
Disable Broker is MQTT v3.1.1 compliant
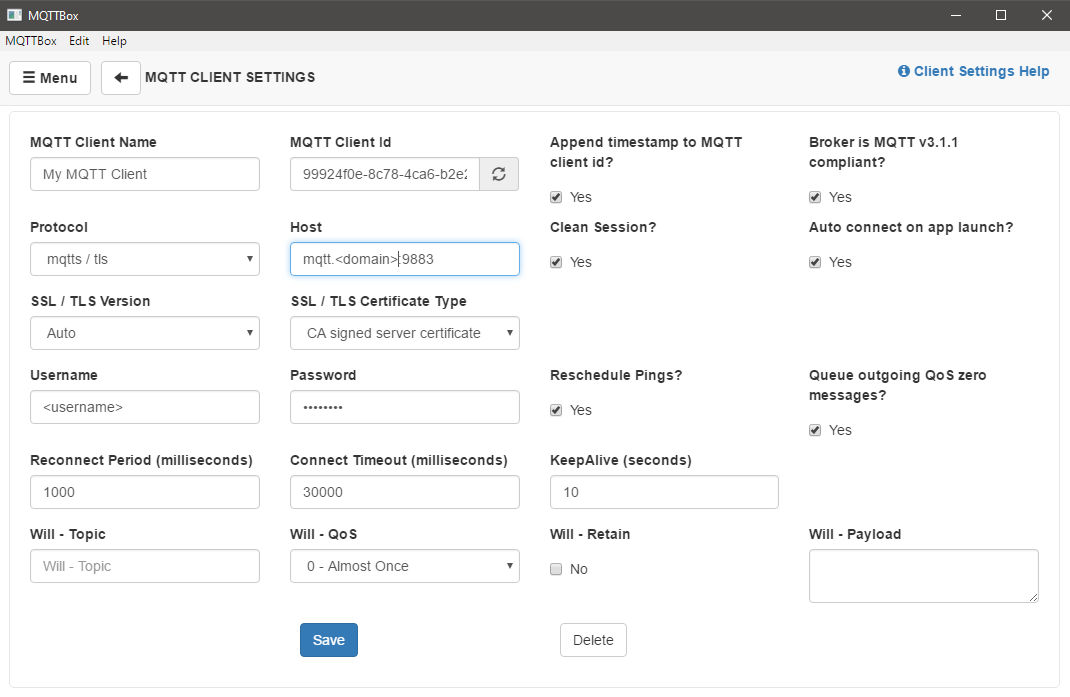815,197
